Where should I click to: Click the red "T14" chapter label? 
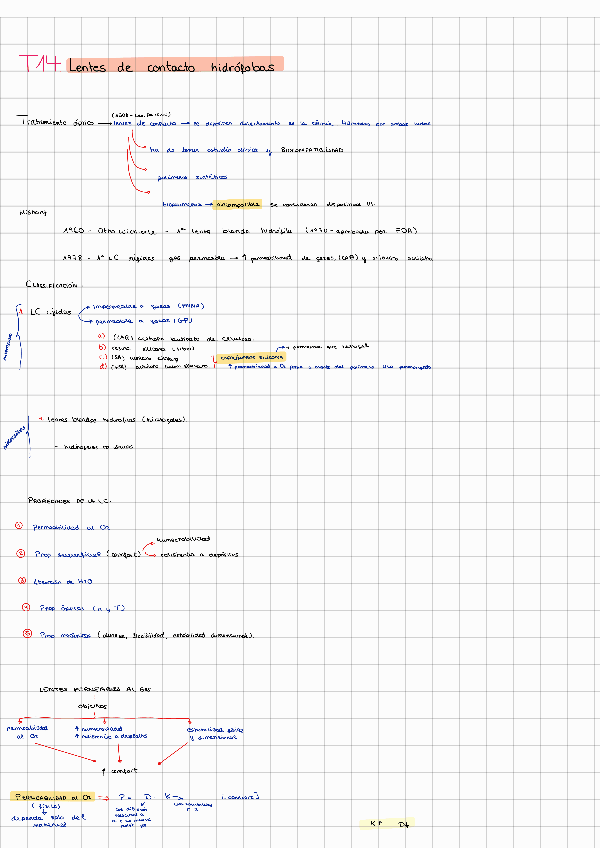42,65
